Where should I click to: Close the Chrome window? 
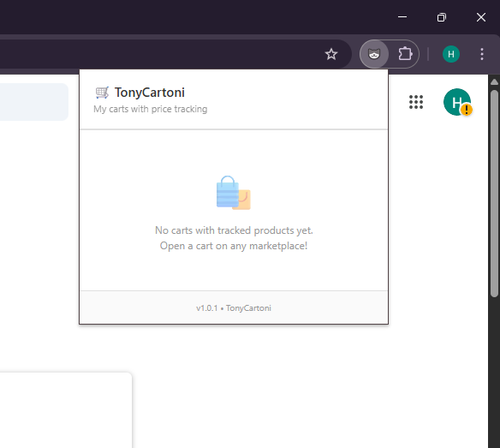(x=481, y=17)
